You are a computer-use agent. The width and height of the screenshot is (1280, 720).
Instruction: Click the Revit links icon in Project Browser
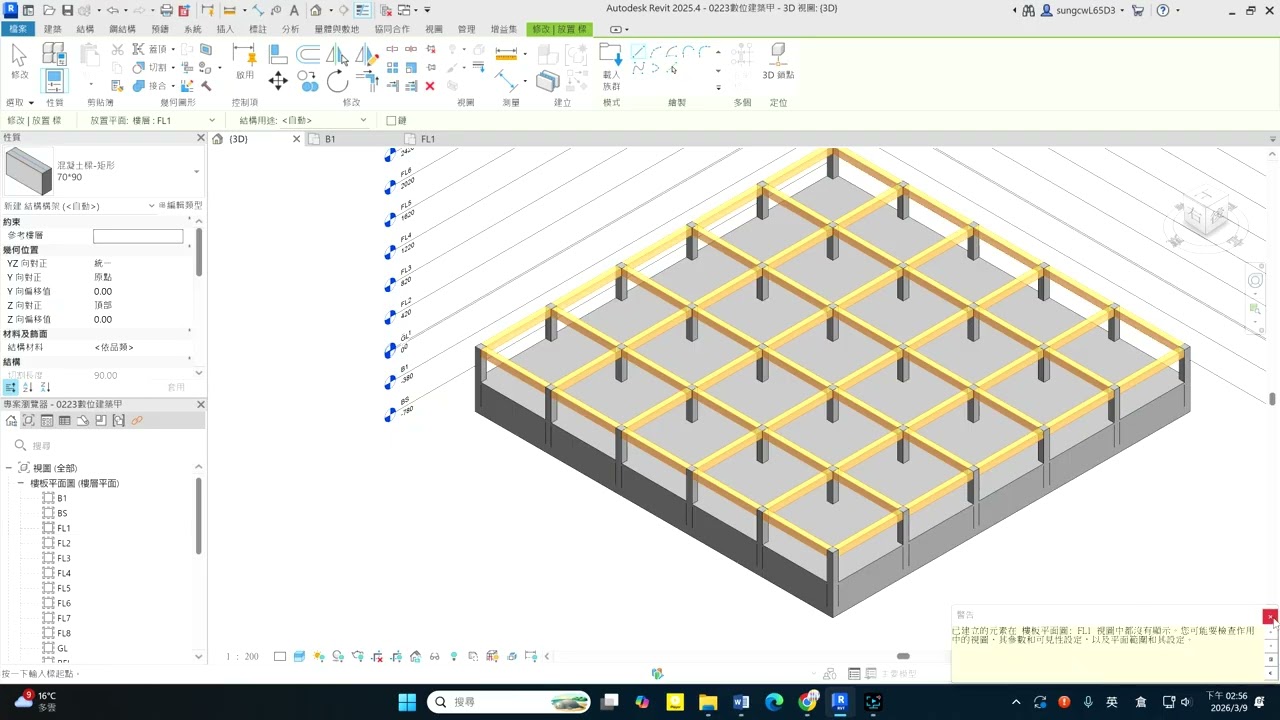click(137, 421)
